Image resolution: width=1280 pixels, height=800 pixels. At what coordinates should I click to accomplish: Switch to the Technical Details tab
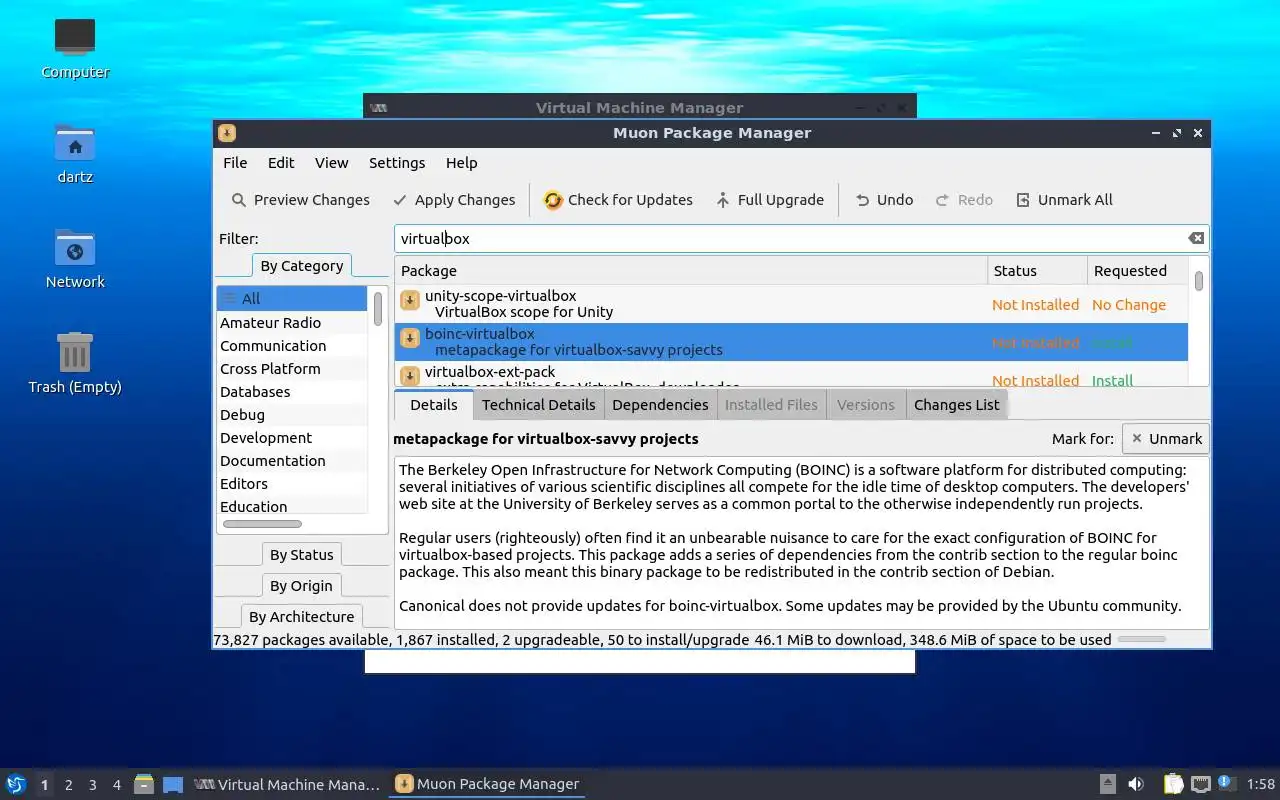538,405
